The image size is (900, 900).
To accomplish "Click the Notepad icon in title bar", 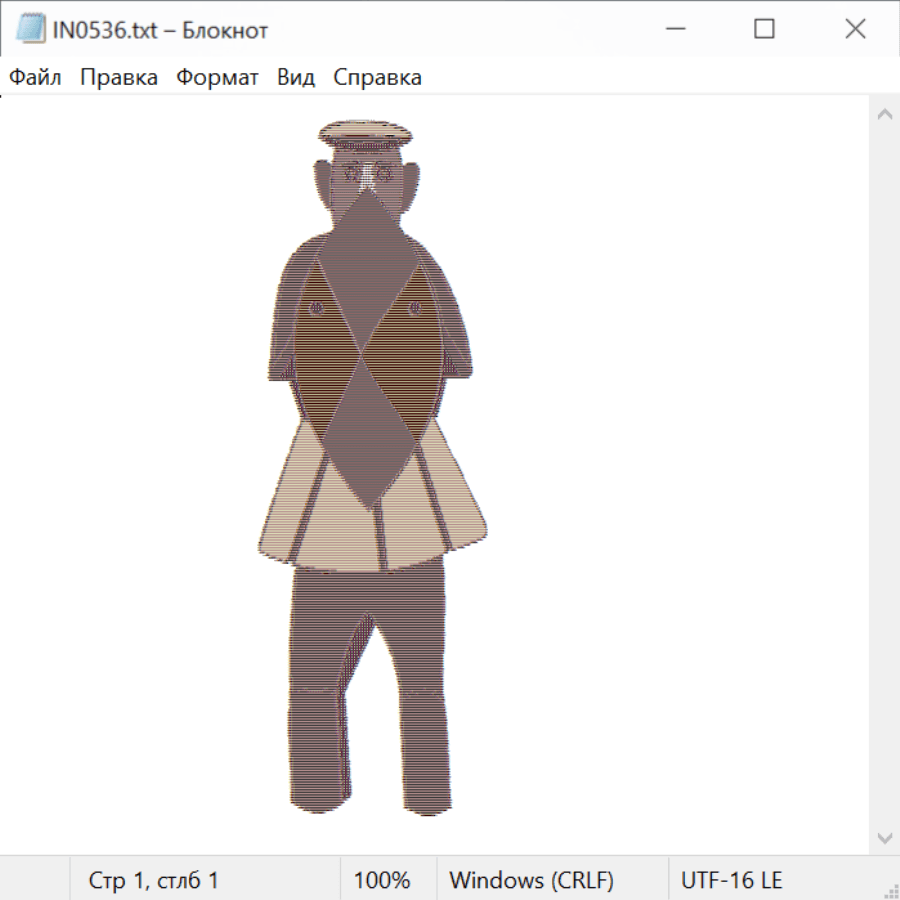I will [x=29, y=30].
